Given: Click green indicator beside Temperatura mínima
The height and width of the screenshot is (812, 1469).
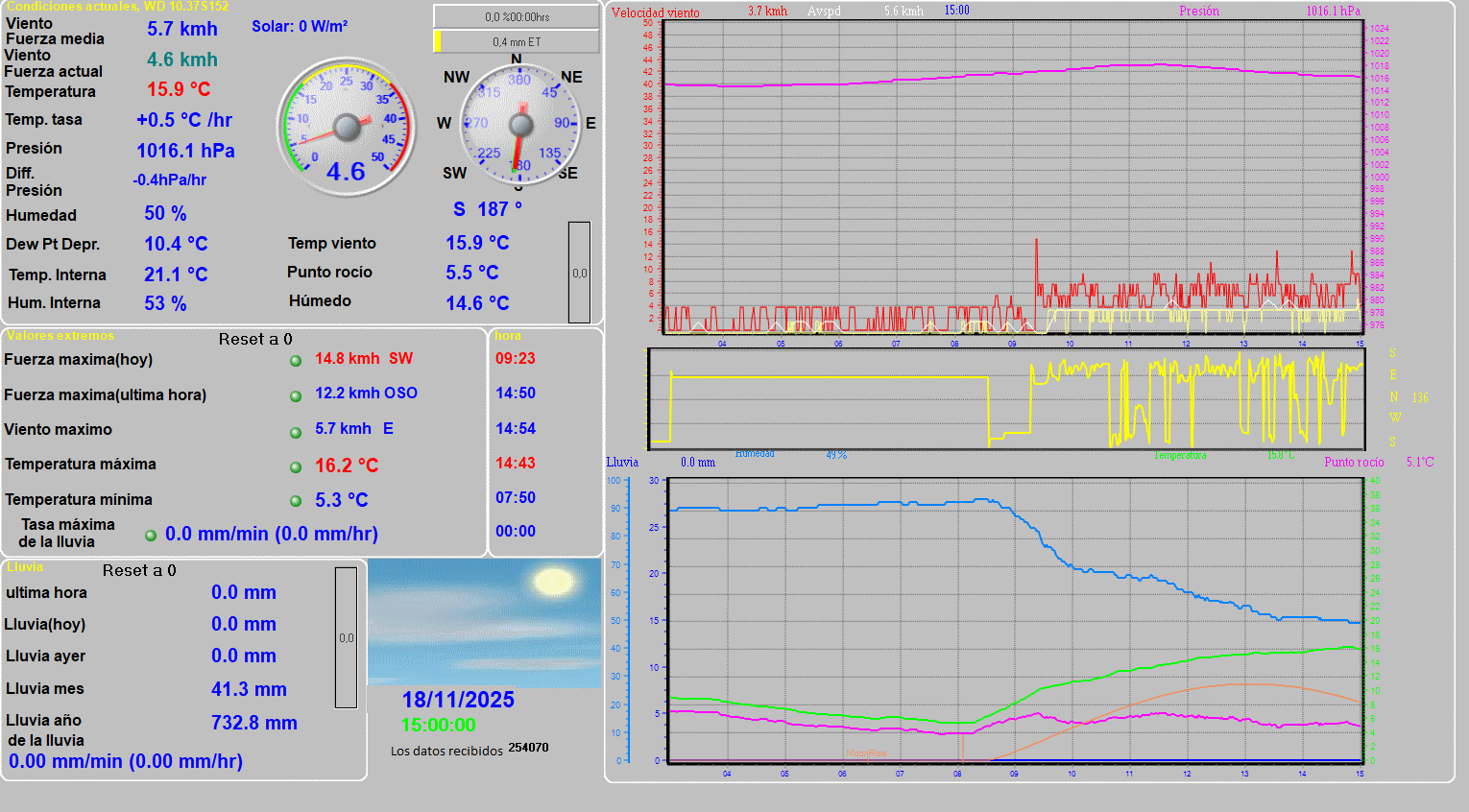Looking at the screenshot, I should coord(296,501).
